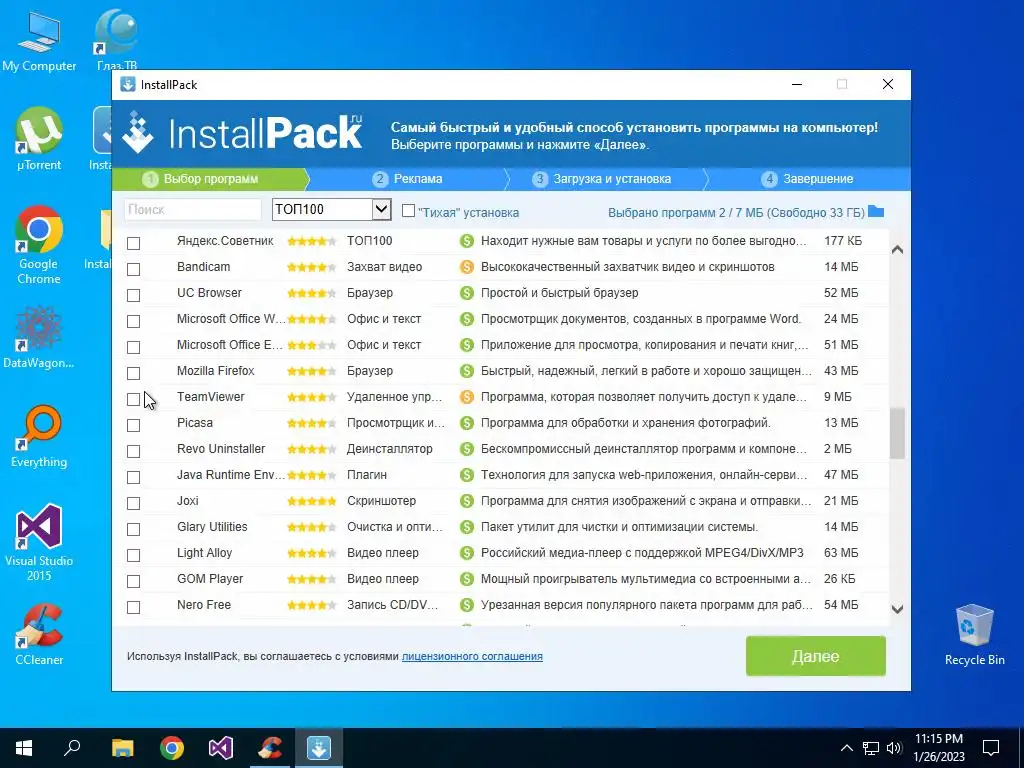Click the taskbar clock showing 11:15 PM
This screenshot has width=1024, height=768.
[938, 748]
